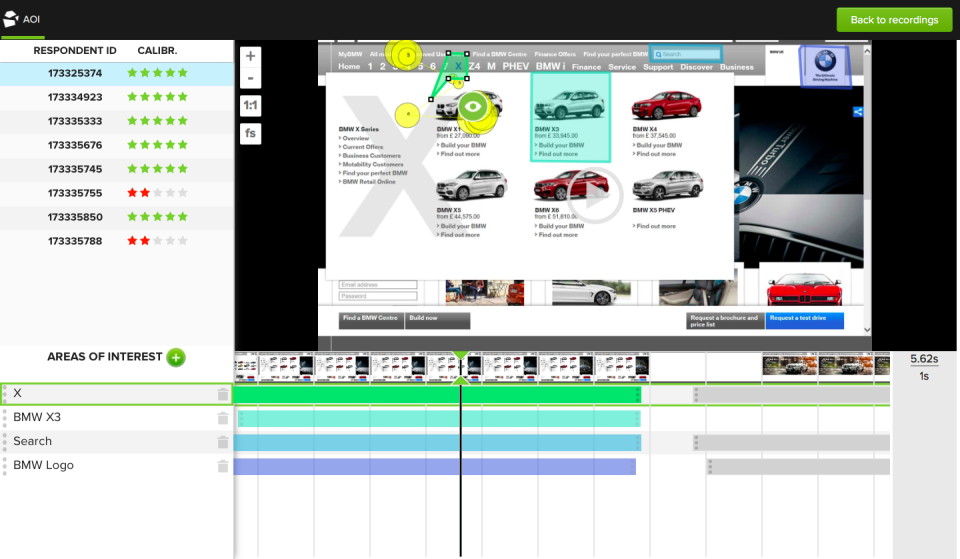Click the first thumbnail in the timeline filmstrip
This screenshot has width=960, height=559.
247,367
